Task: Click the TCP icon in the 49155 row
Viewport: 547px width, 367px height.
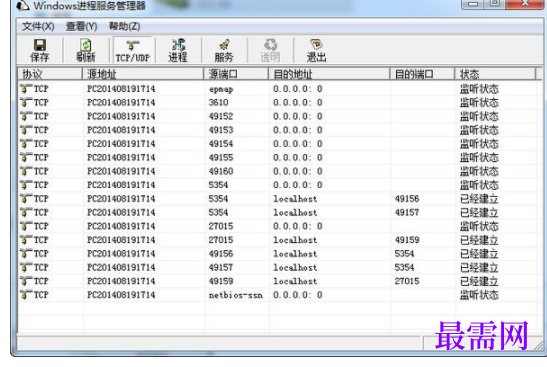Action: [26, 157]
